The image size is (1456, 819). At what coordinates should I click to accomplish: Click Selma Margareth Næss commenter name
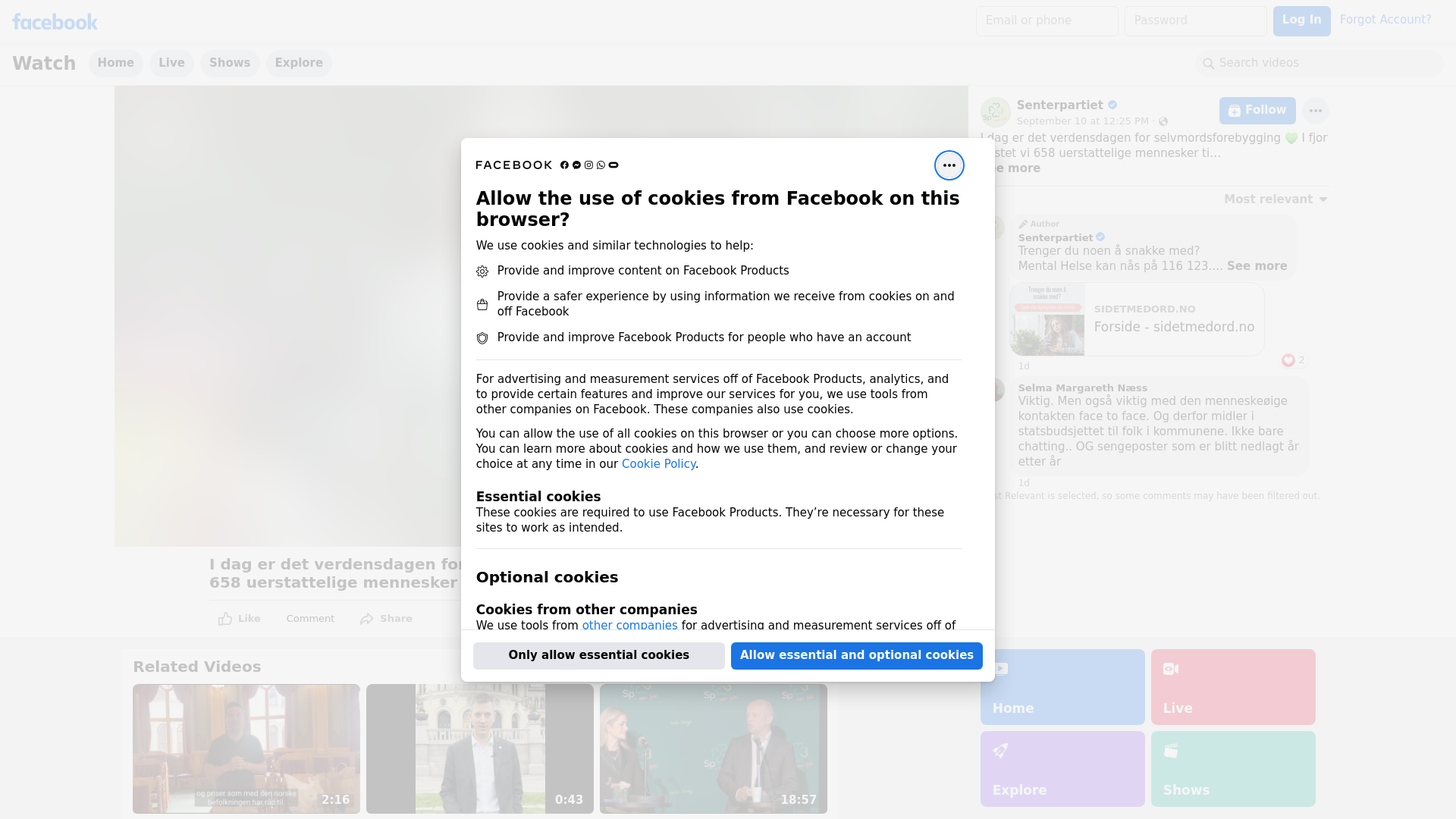pyautogui.click(x=1082, y=388)
